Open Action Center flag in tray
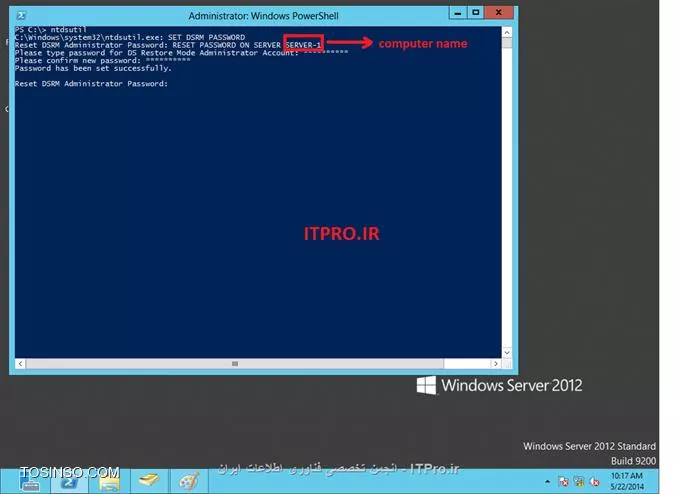This screenshot has height=494, width=678. 563,481
